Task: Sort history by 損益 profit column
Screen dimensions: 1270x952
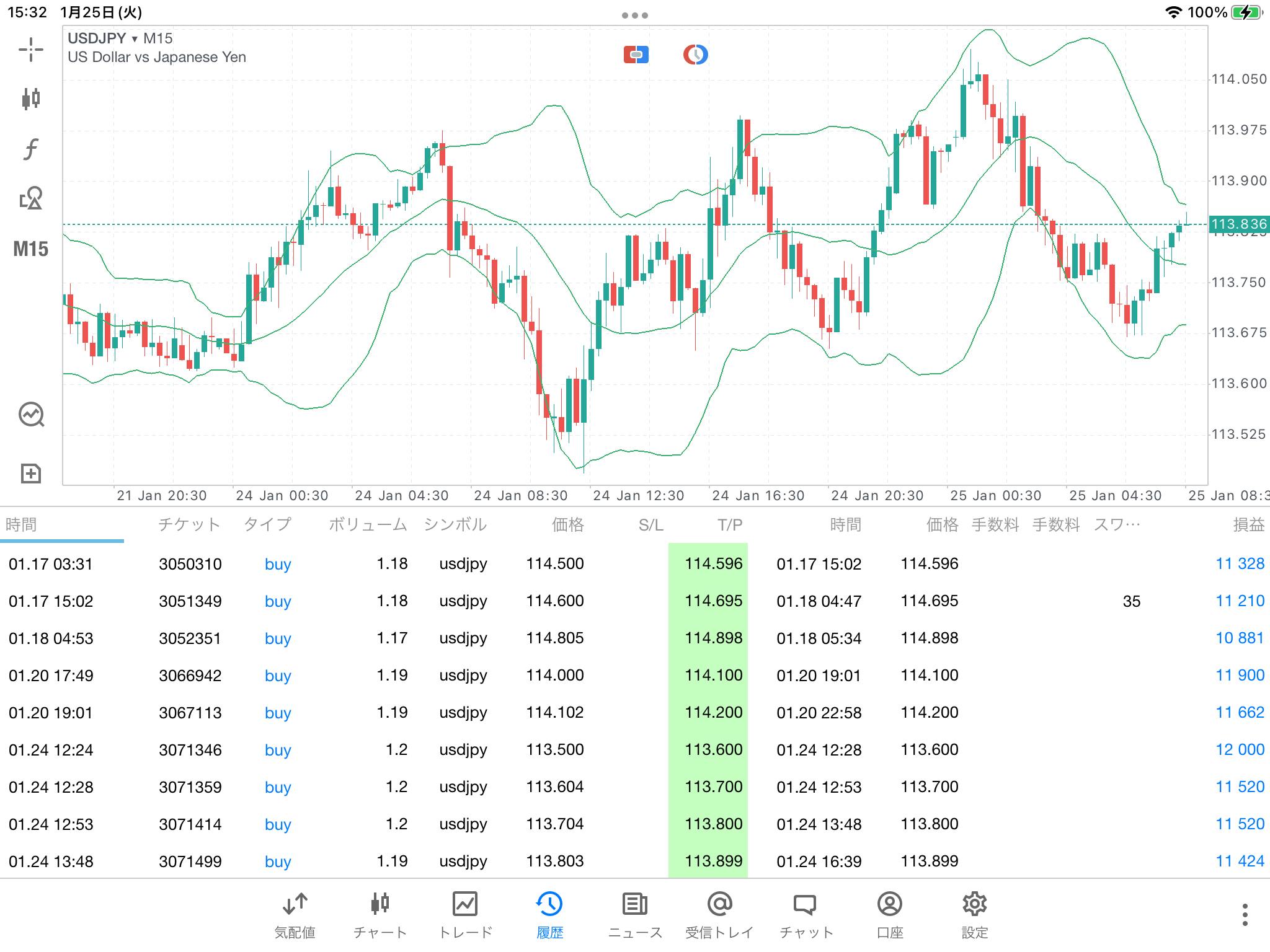Action: click(x=1248, y=525)
